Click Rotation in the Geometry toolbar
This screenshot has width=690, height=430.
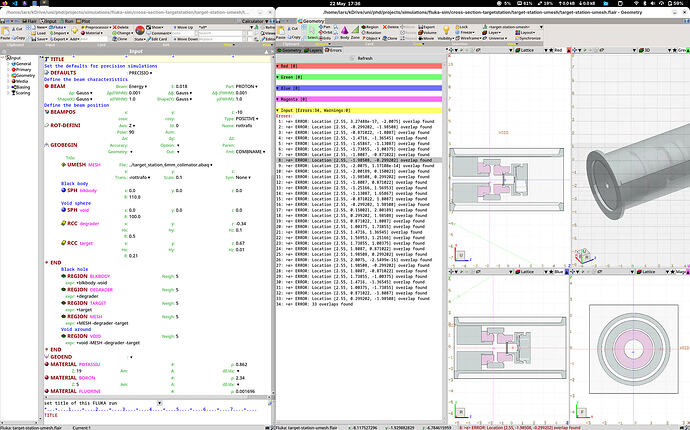tap(372, 33)
